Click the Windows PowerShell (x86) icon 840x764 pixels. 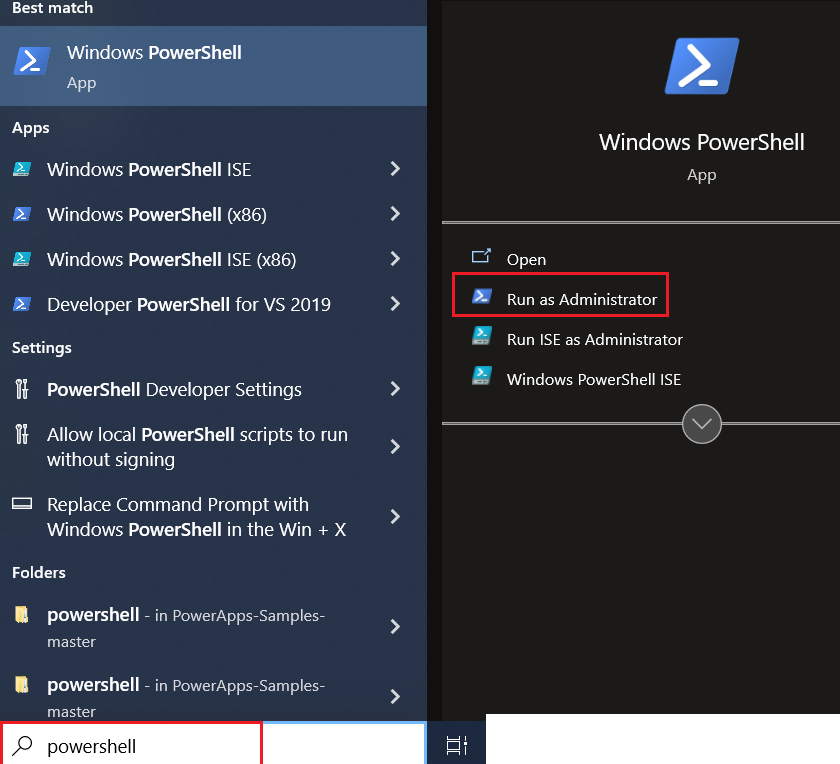(21, 214)
